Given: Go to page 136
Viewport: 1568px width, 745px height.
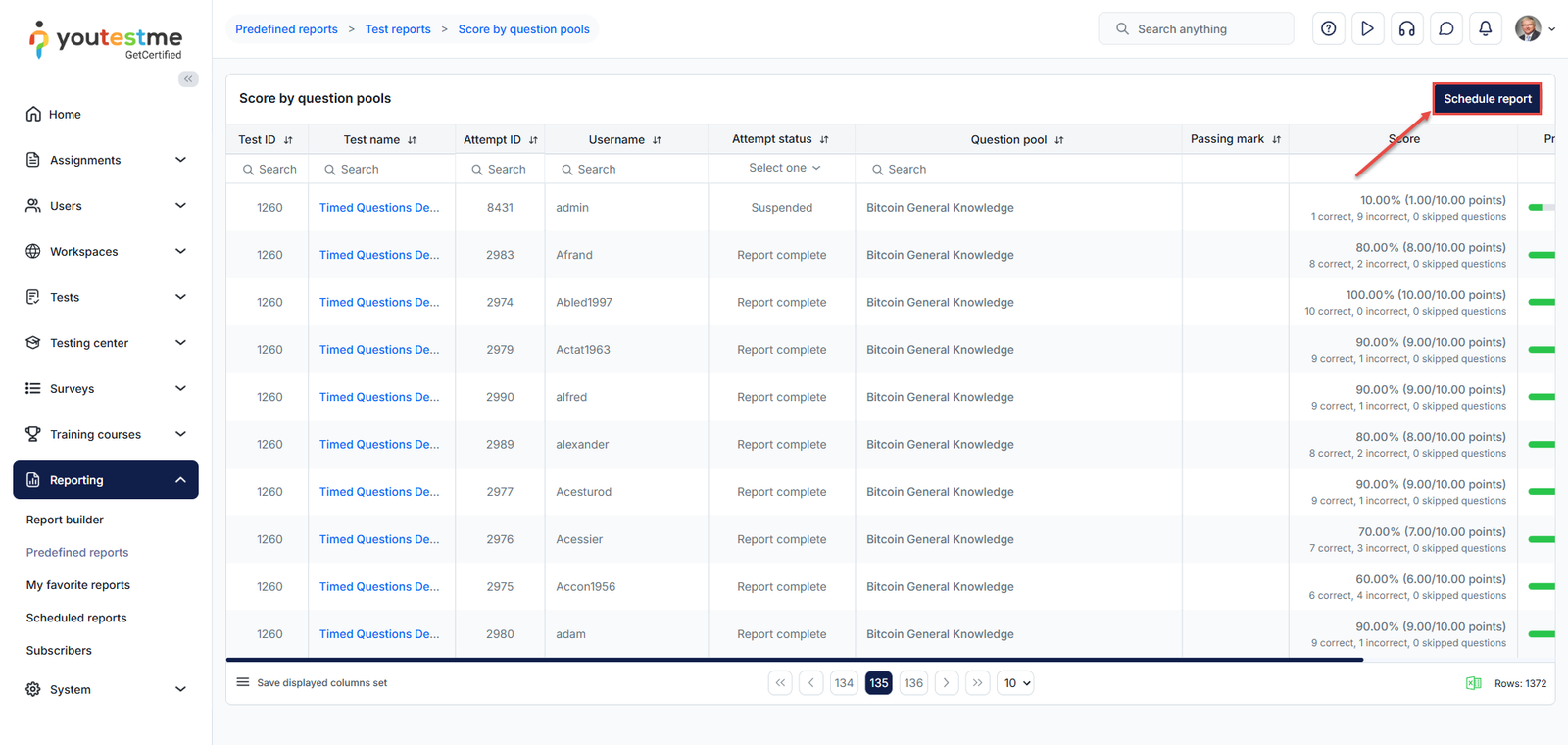Looking at the screenshot, I should 913,683.
